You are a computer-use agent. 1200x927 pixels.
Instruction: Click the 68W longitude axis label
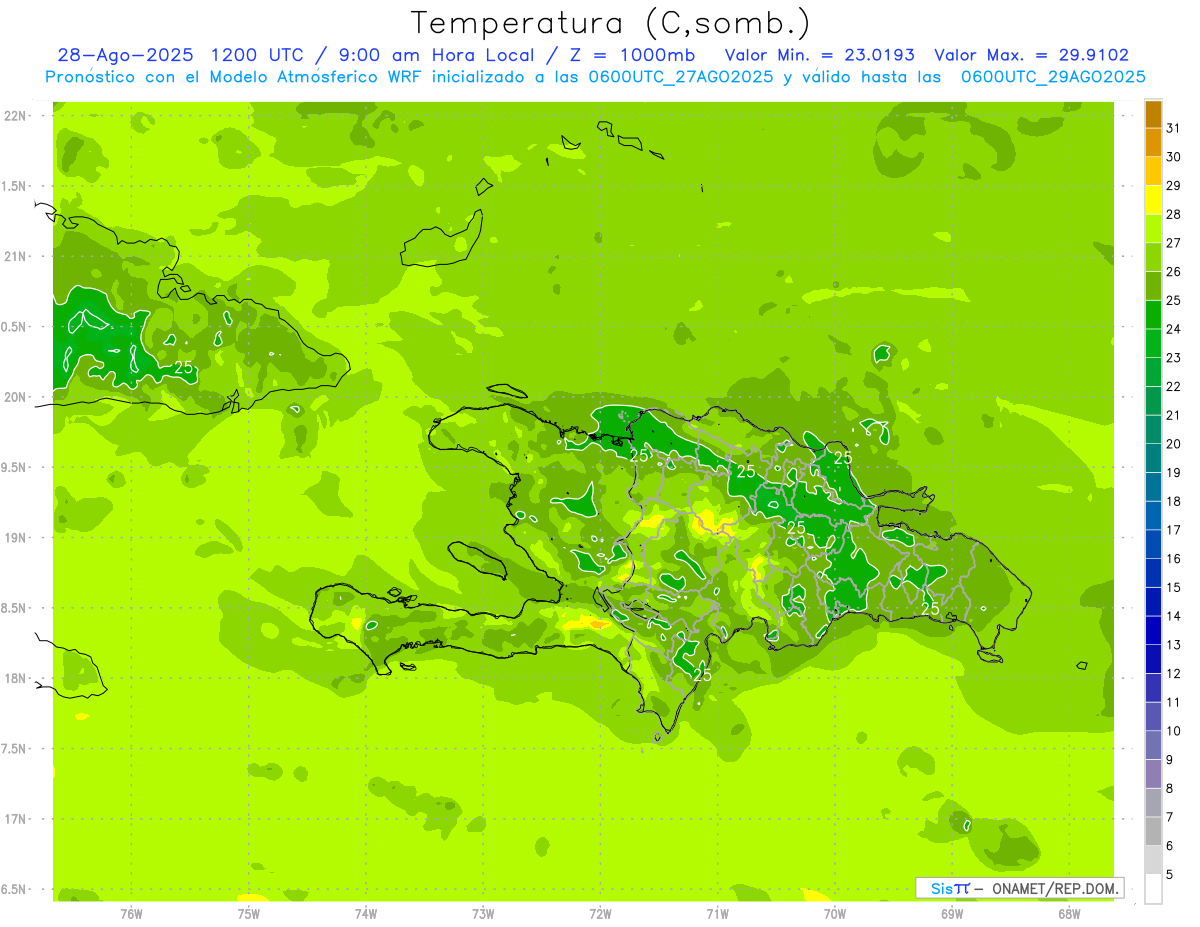[1069, 913]
